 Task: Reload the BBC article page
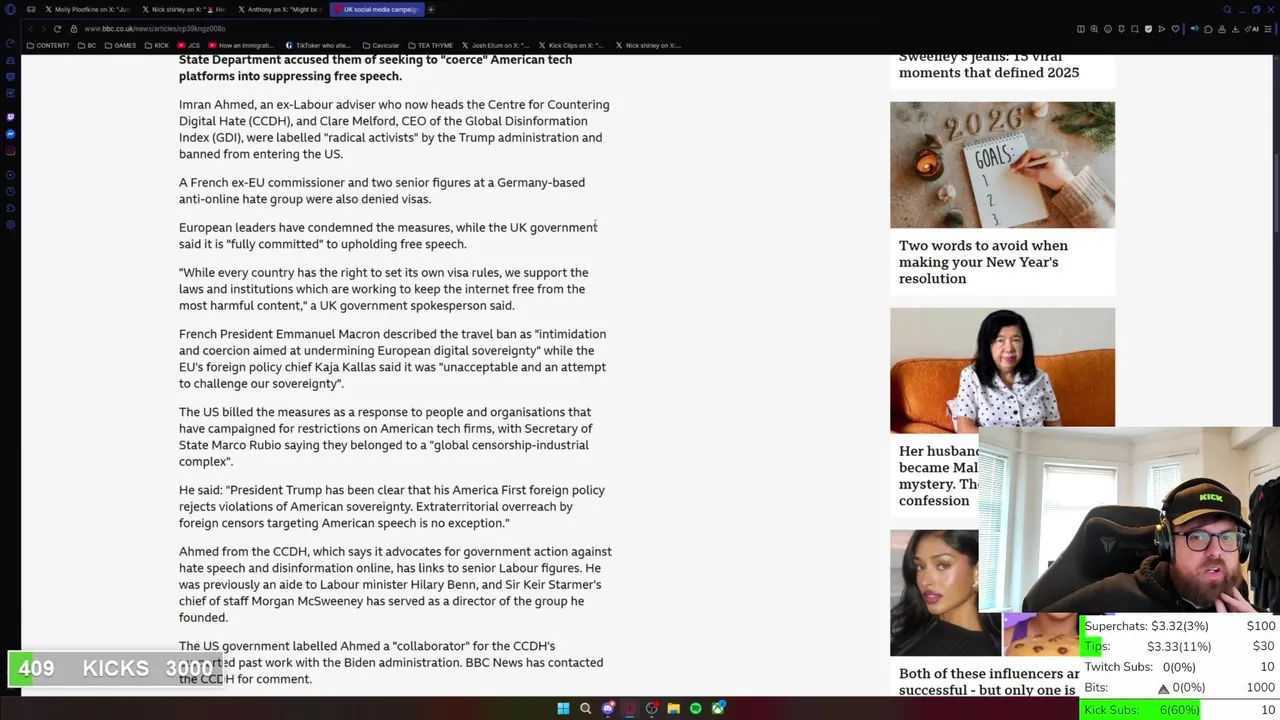click(57, 29)
